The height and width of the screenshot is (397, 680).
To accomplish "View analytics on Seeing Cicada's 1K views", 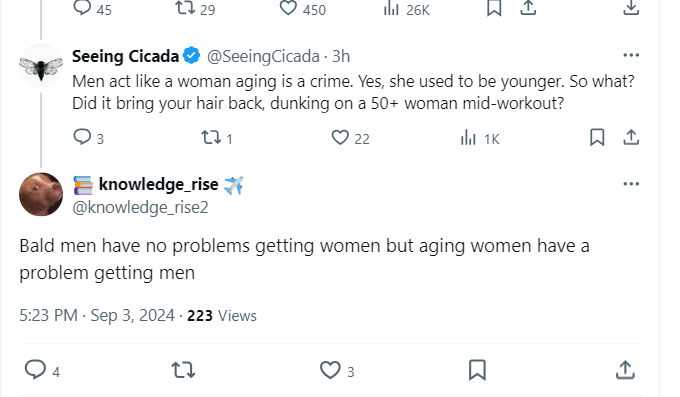I will point(480,138).
